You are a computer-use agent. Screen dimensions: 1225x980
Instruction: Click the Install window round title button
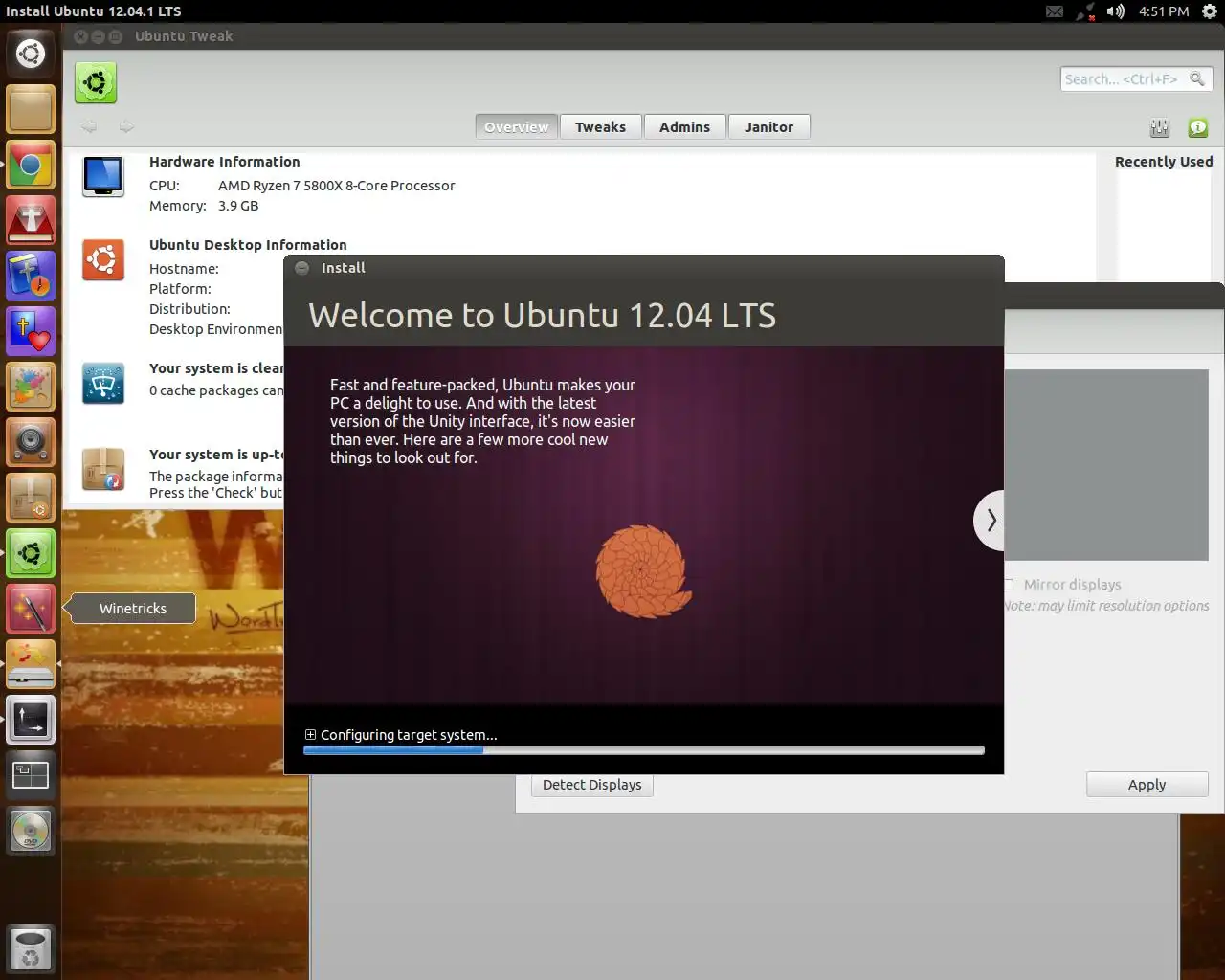click(x=302, y=268)
